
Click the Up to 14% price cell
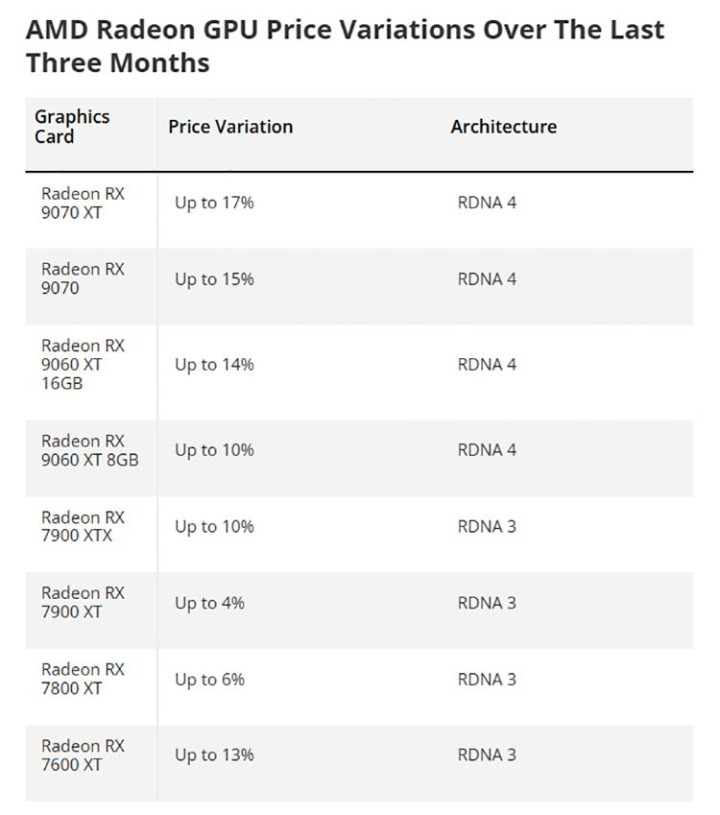click(x=214, y=365)
